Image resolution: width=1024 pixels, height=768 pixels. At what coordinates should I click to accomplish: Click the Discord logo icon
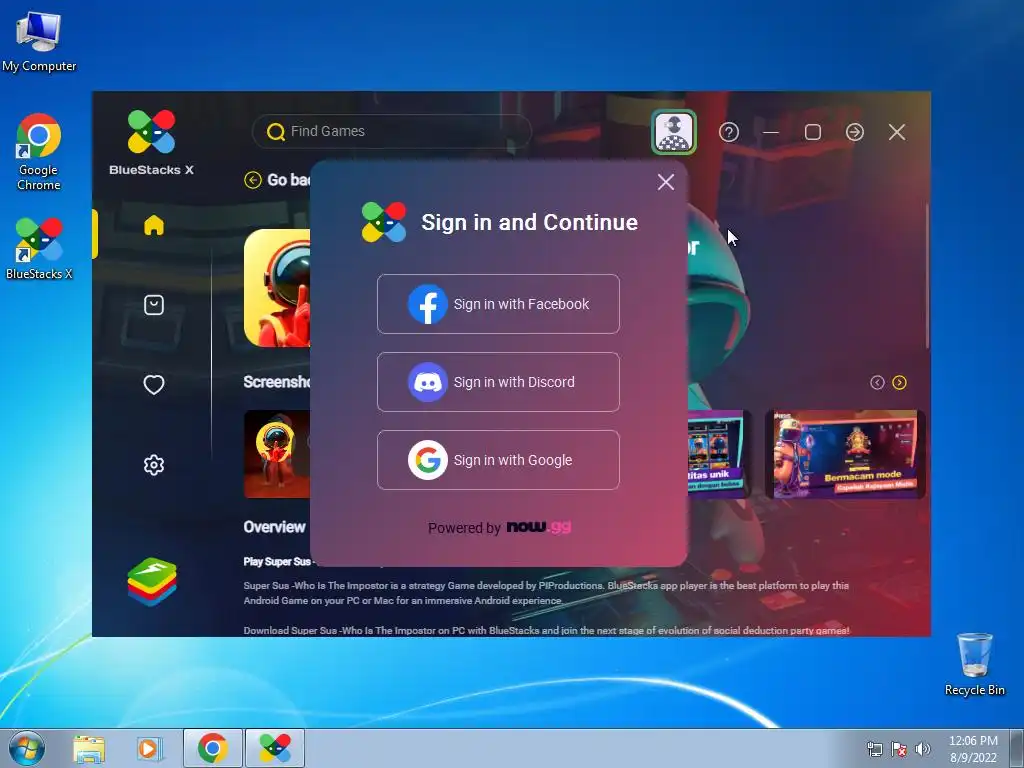coord(428,382)
